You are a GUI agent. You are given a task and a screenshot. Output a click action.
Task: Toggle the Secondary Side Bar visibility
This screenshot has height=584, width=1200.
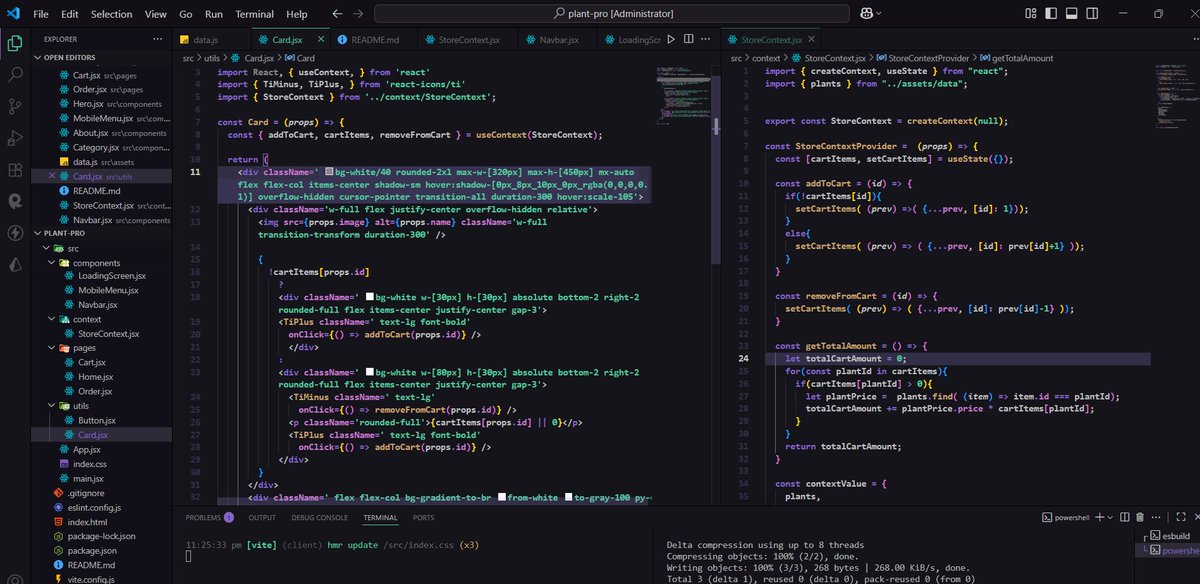1091,14
